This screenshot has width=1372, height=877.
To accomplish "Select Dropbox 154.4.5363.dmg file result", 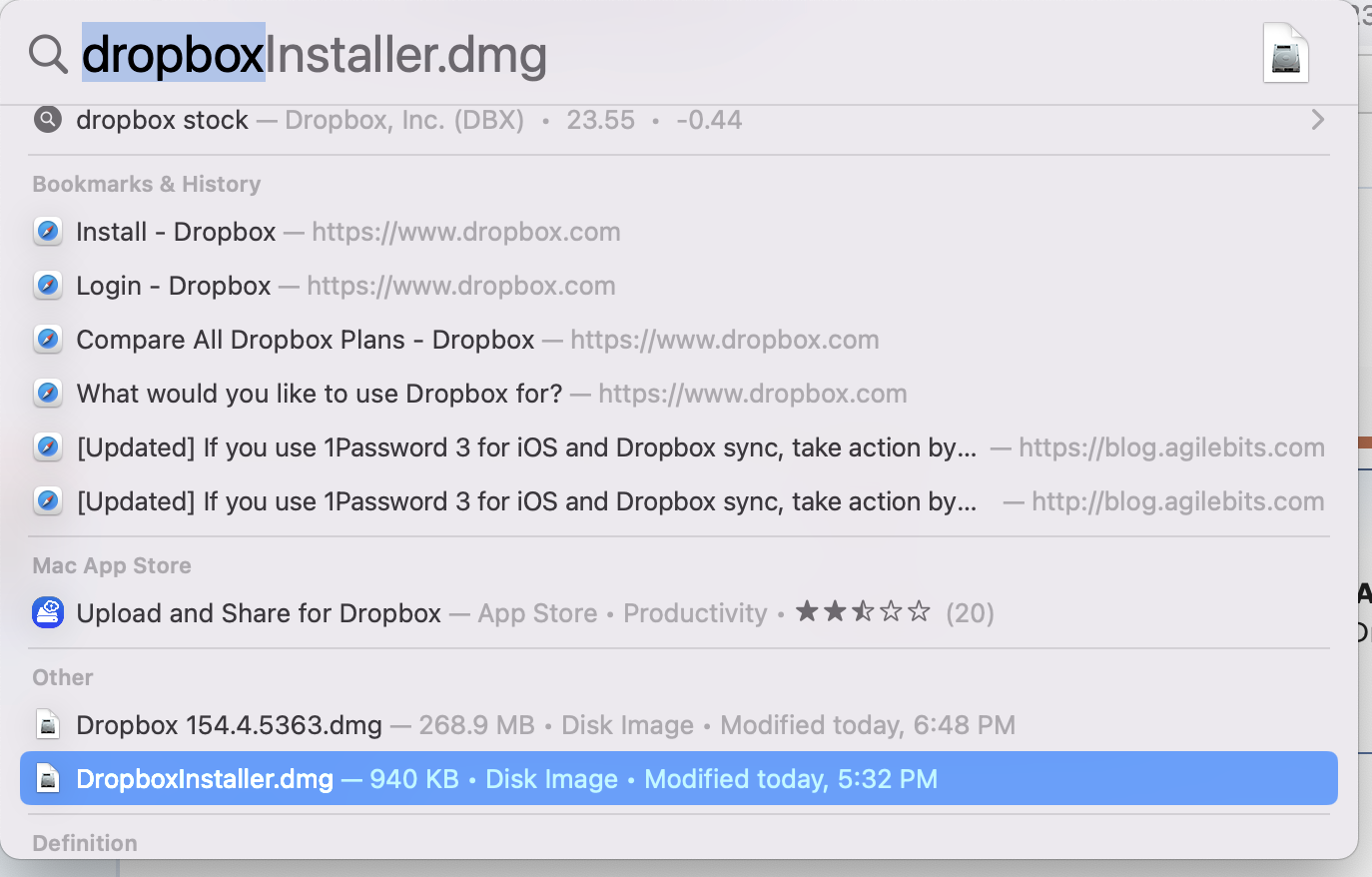I will [x=679, y=725].
